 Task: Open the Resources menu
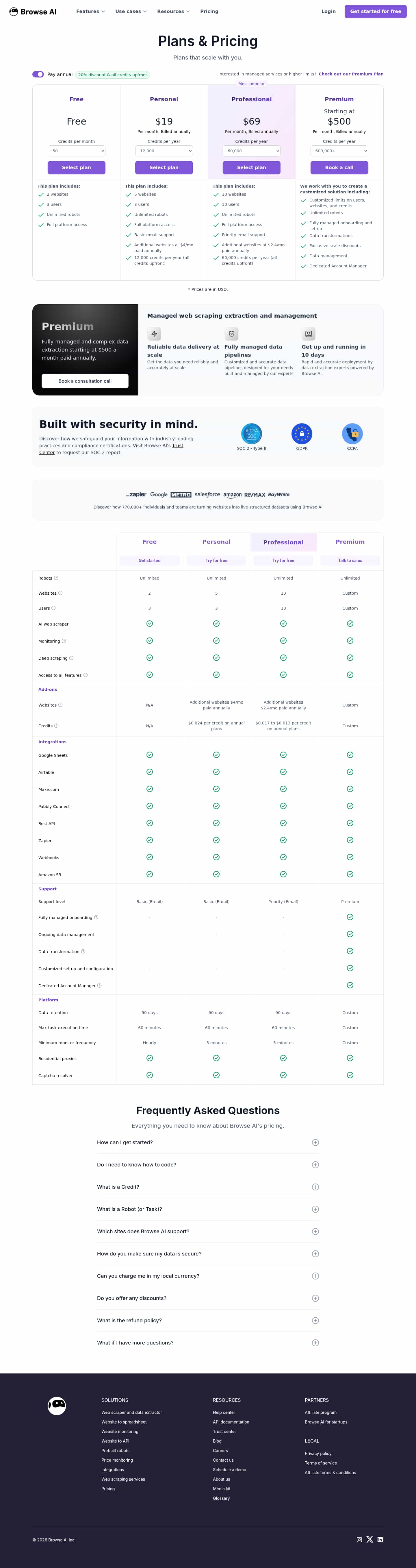tap(173, 12)
